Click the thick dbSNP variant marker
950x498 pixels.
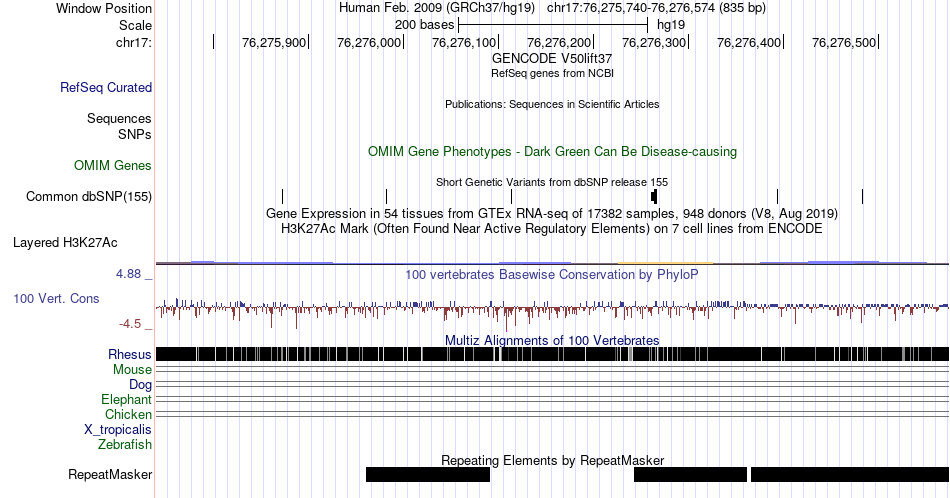654,196
